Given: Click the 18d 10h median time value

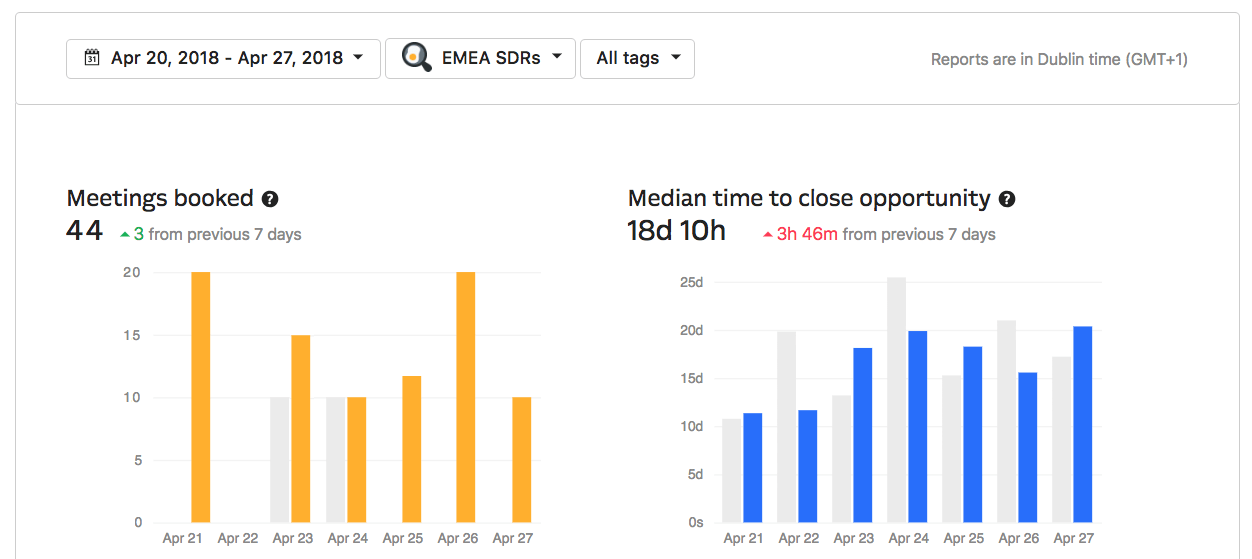Looking at the screenshot, I should coord(676,231).
